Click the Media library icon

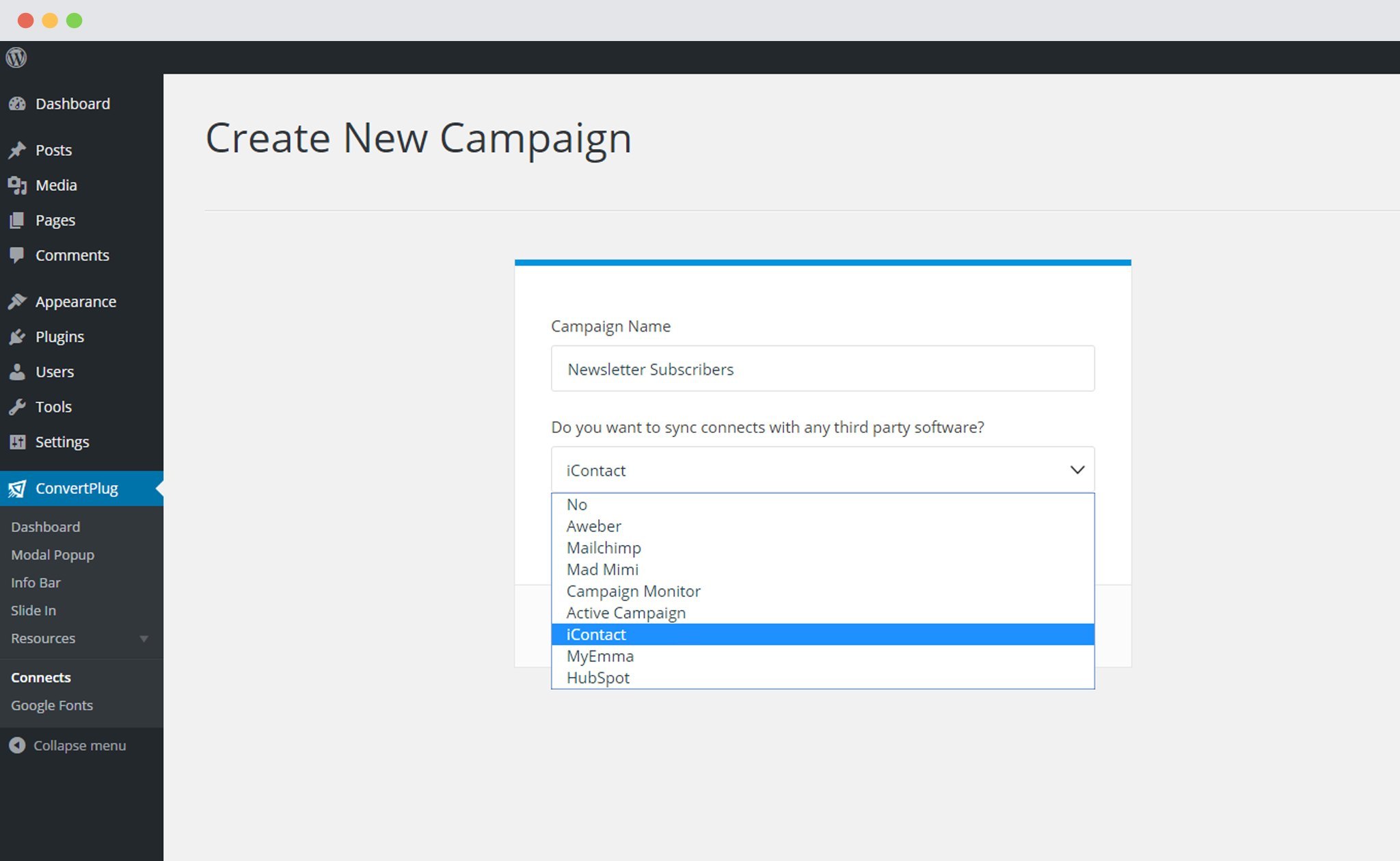(x=17, y=185)
